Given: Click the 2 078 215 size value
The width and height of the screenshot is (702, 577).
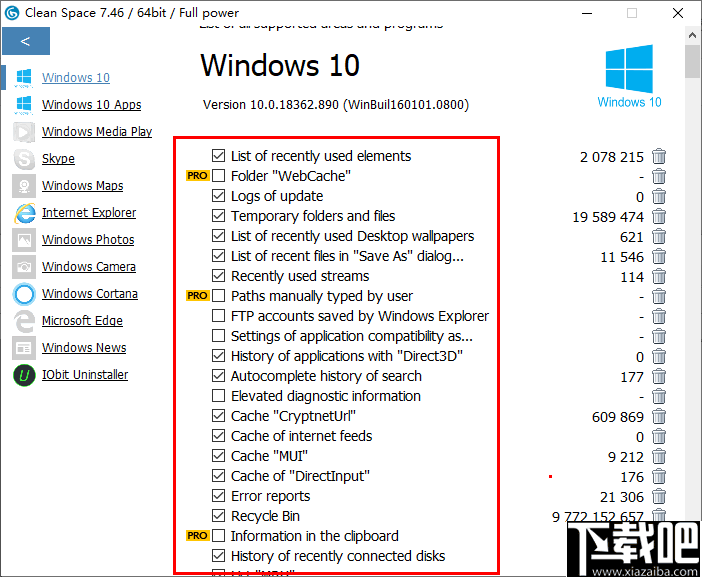Looking at the screenshot, I should (612, 157).
